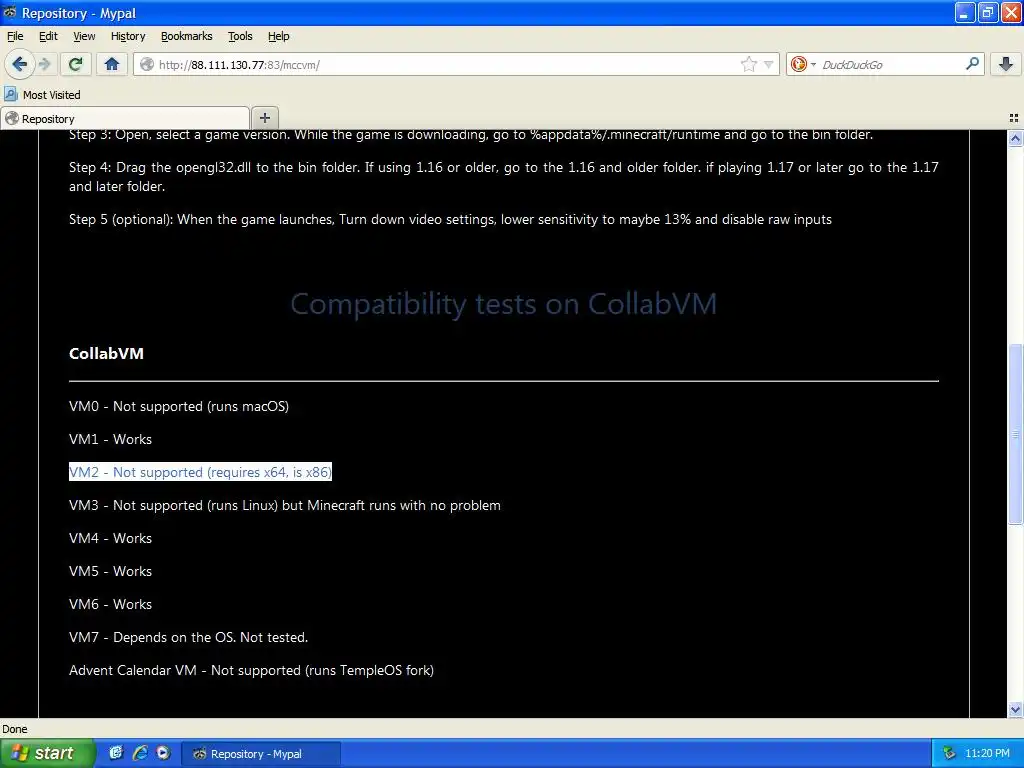This screenshot has width=1024, height=768.
Task: Click the 11:20 PM taskbar clock
Action: pos(987,753)
